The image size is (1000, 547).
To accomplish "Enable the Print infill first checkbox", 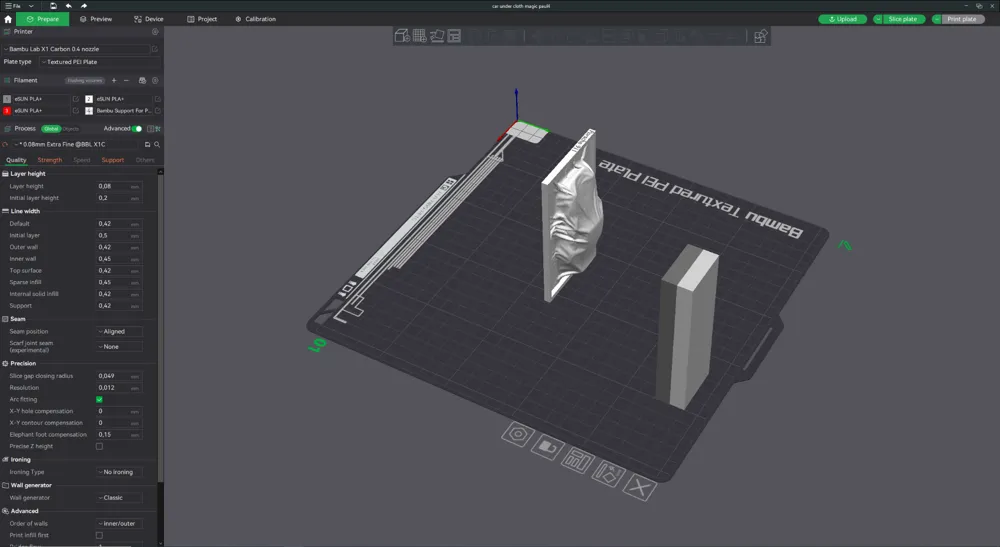I will tap(99, 536).
